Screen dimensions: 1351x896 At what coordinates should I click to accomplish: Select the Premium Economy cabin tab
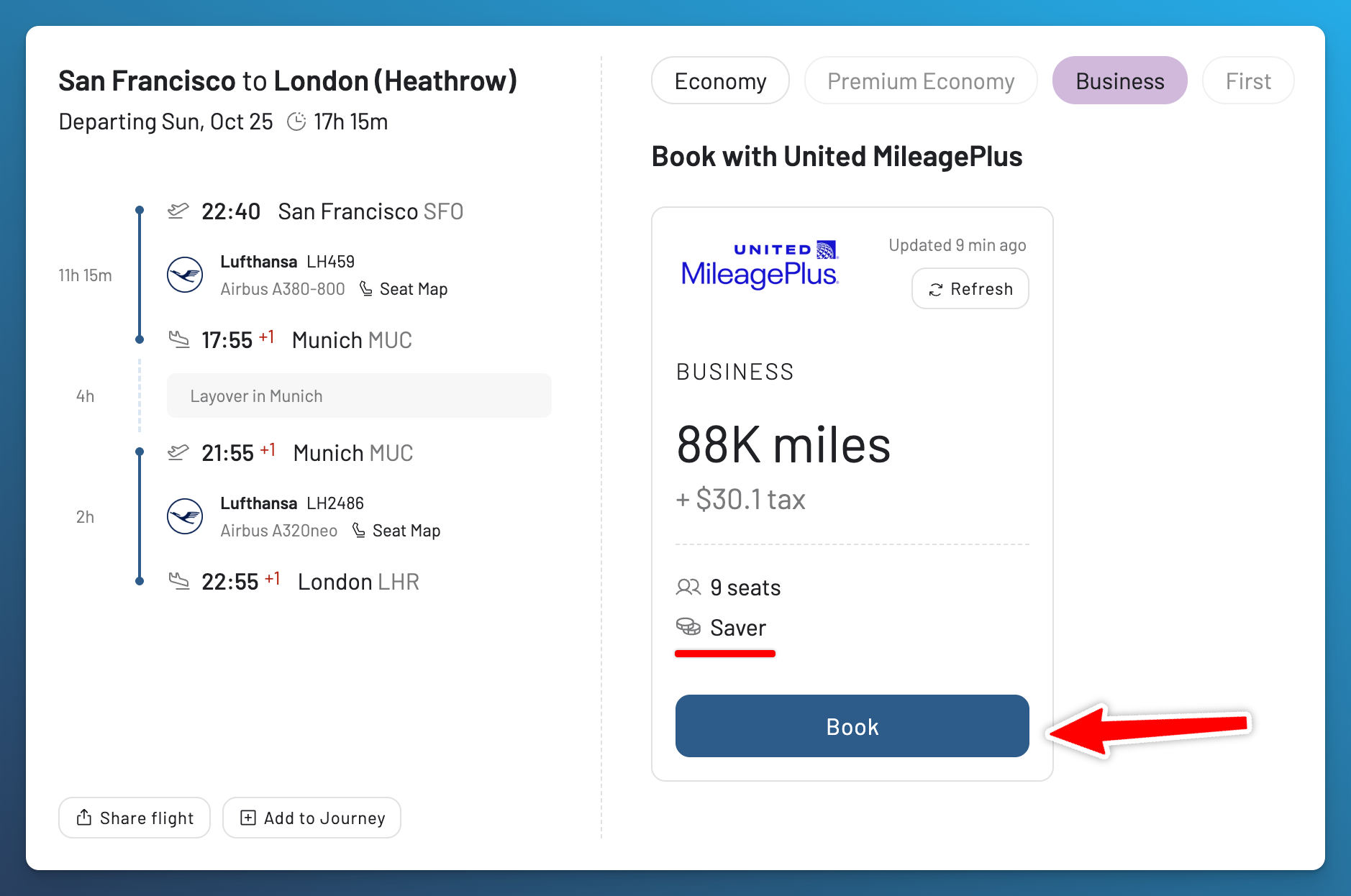[921, 81]
